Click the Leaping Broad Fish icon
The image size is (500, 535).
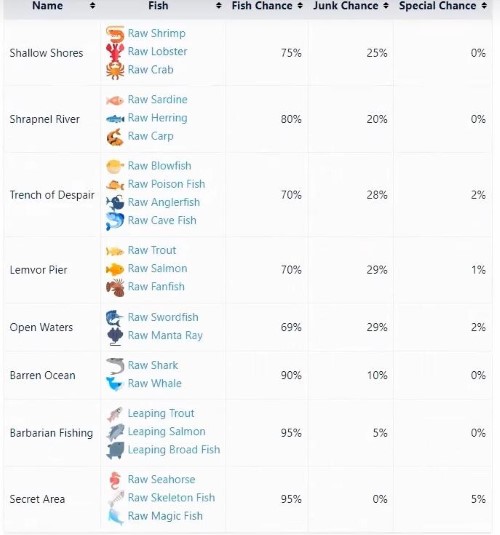click(x=115, y=450)
